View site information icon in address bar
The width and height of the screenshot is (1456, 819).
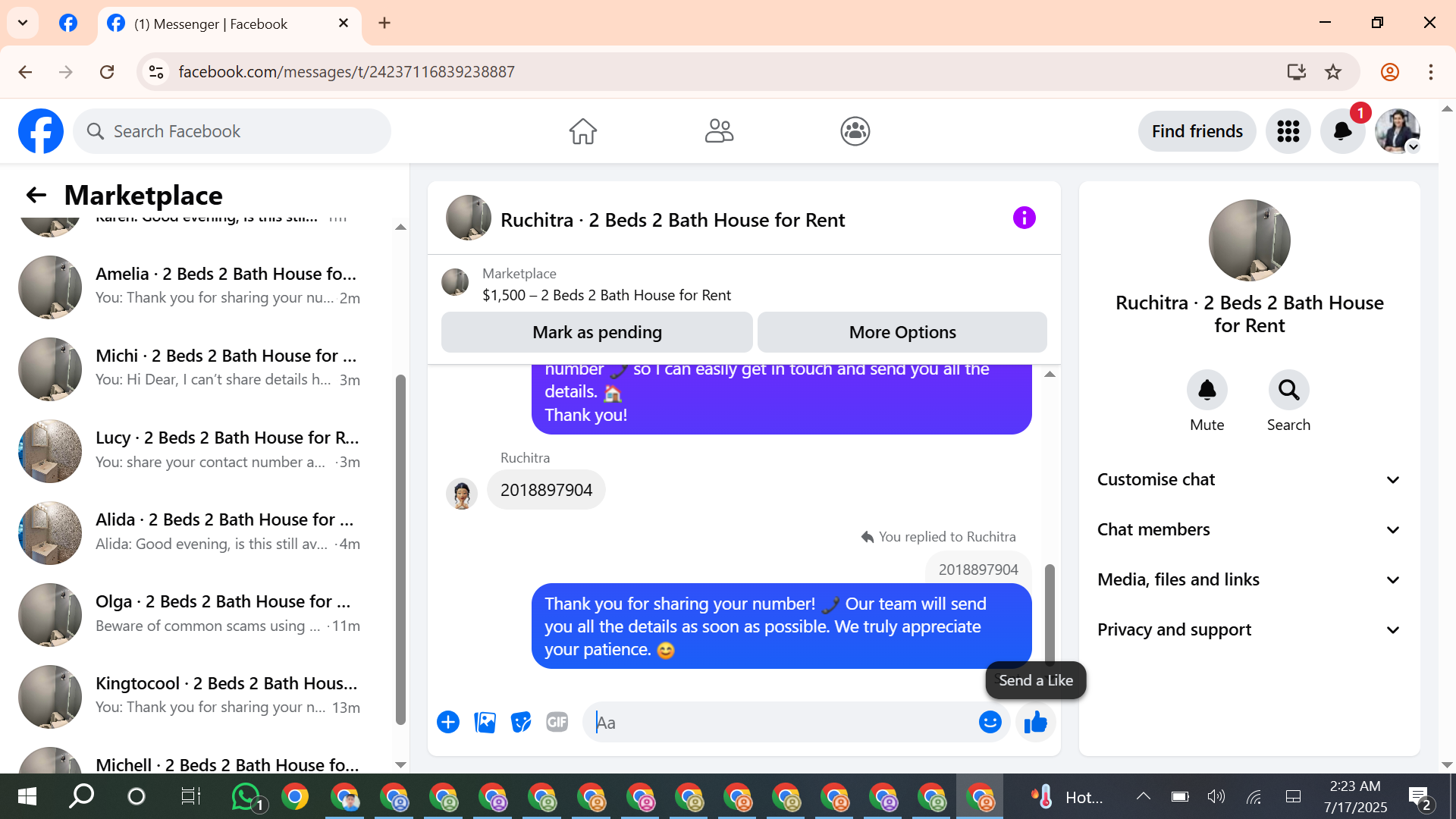click(156, 72)
